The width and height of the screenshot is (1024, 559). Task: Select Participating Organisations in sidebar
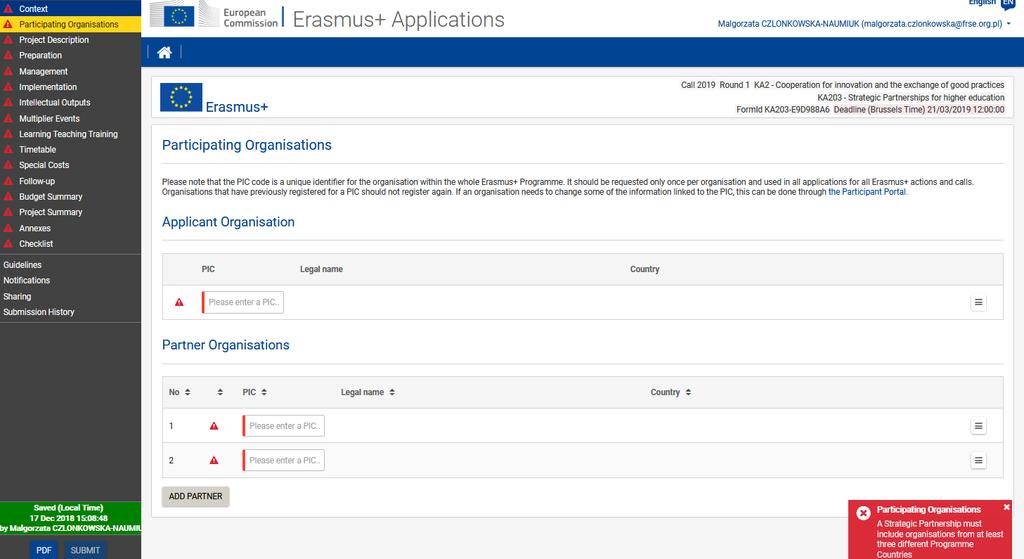pyautogui.click(x=69, y=24)
